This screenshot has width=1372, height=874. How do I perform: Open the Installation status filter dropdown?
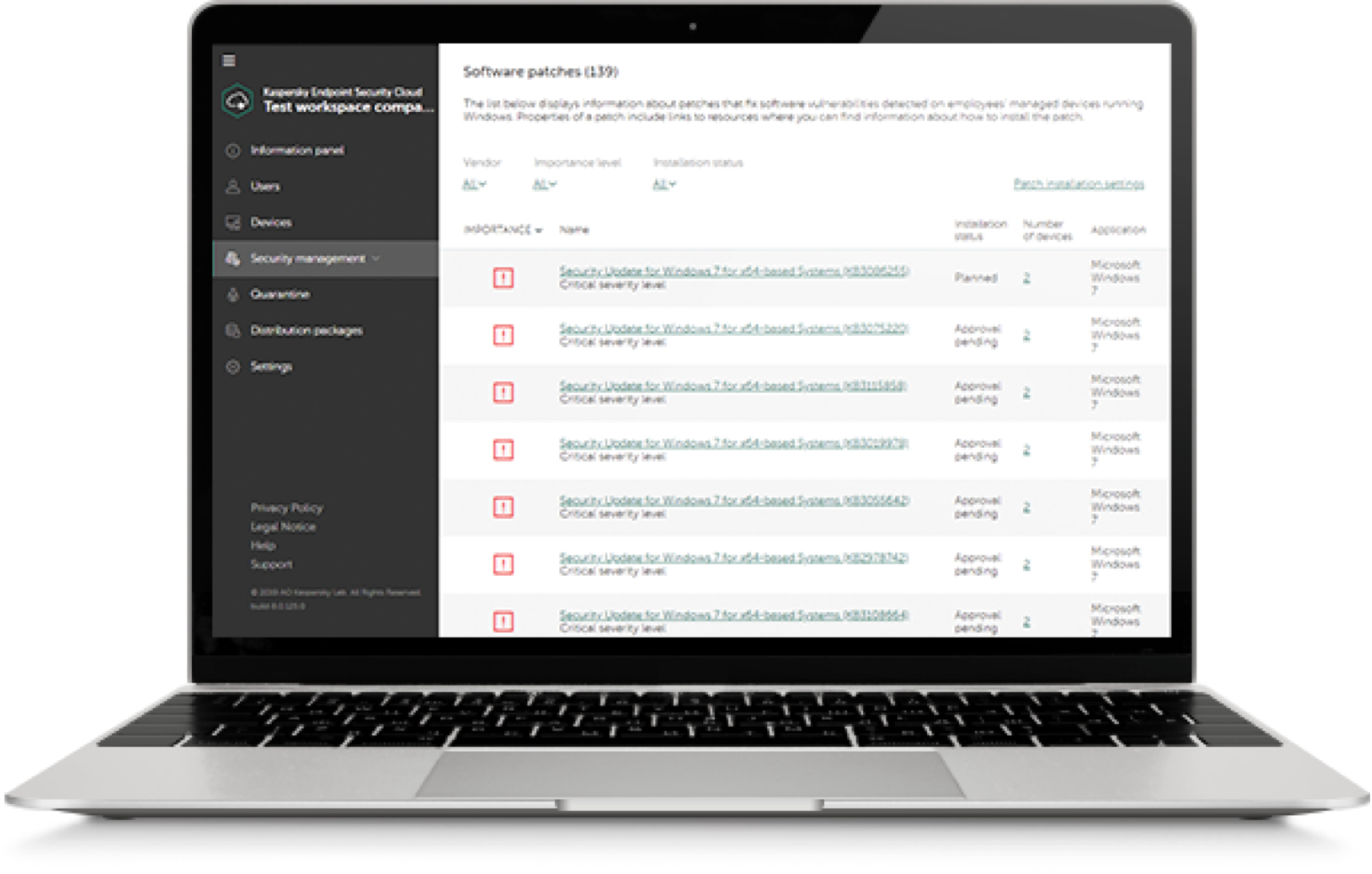click(x=664, y=184)
